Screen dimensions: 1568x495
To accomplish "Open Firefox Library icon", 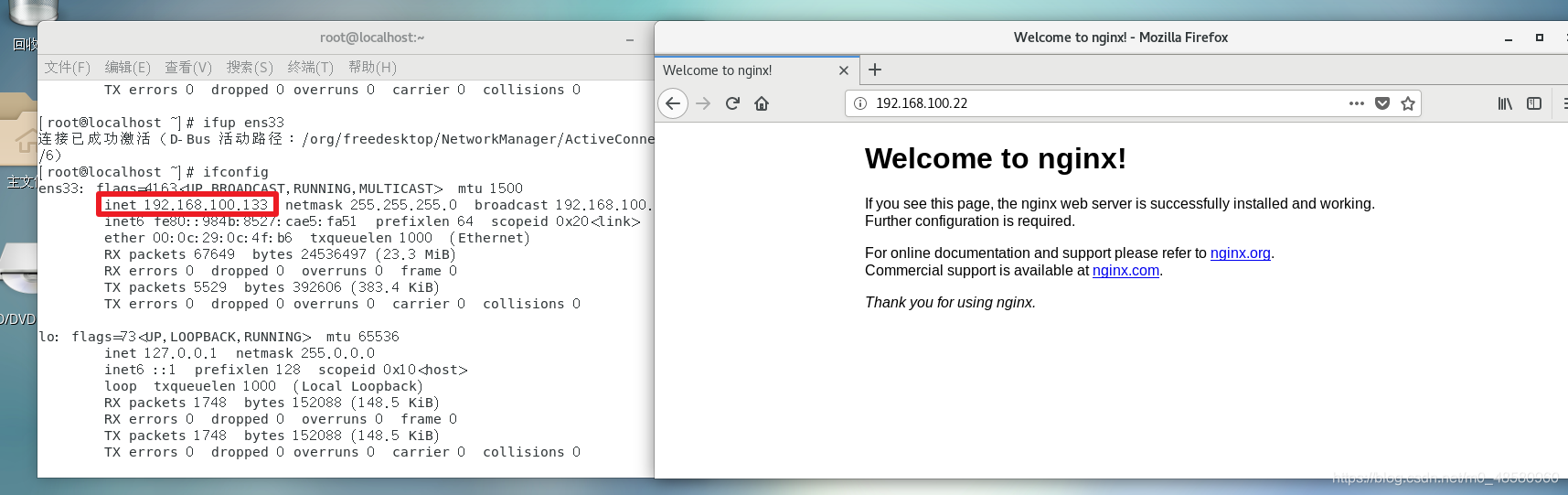I will point(1505,103).
